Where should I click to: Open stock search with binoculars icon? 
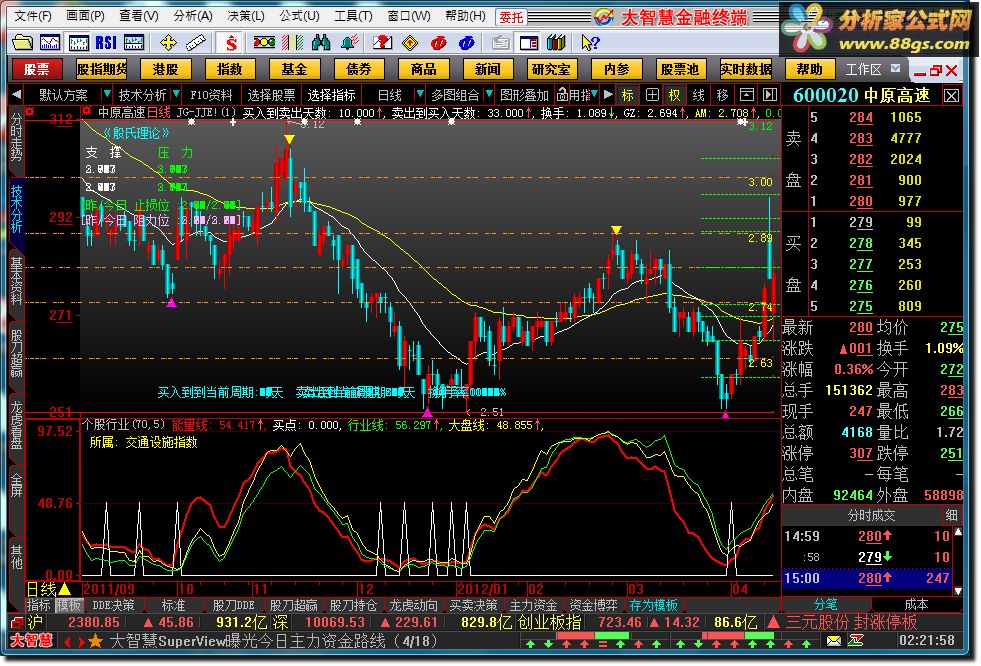tap(320, 43)
